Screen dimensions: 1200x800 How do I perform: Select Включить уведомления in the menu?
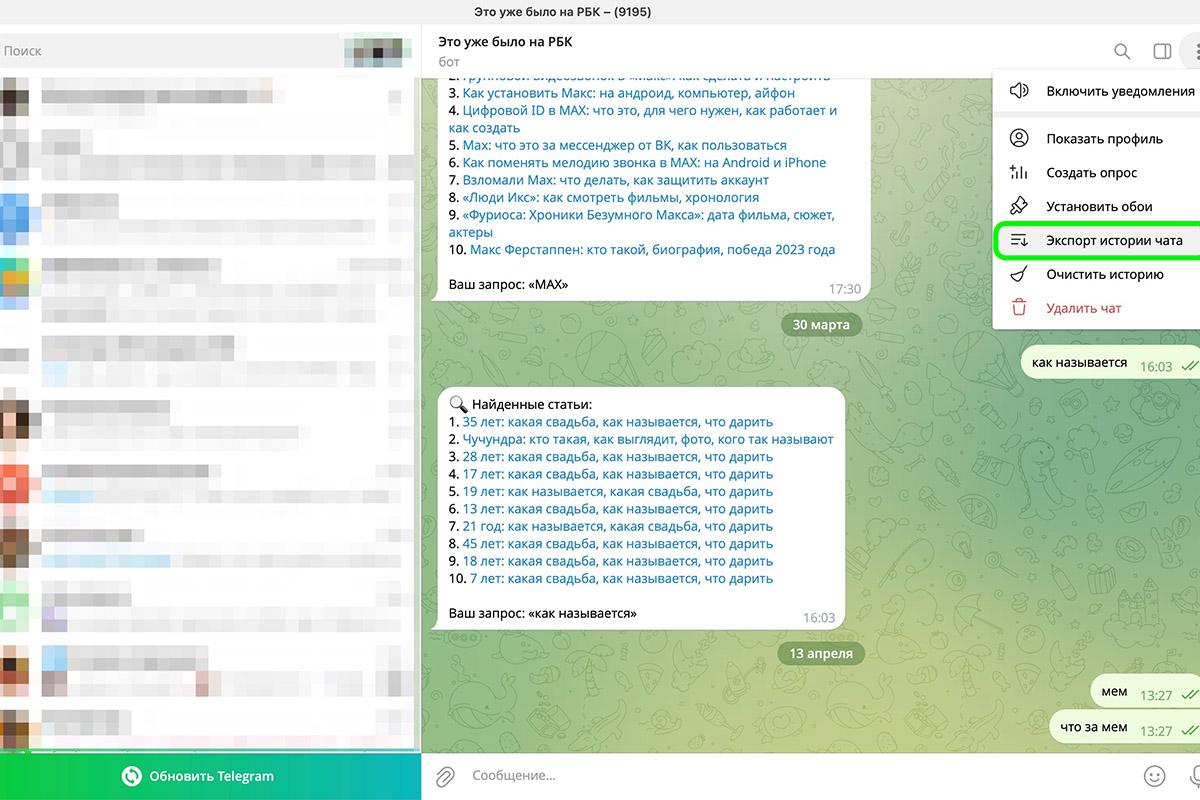click(x=1099, y=91)
